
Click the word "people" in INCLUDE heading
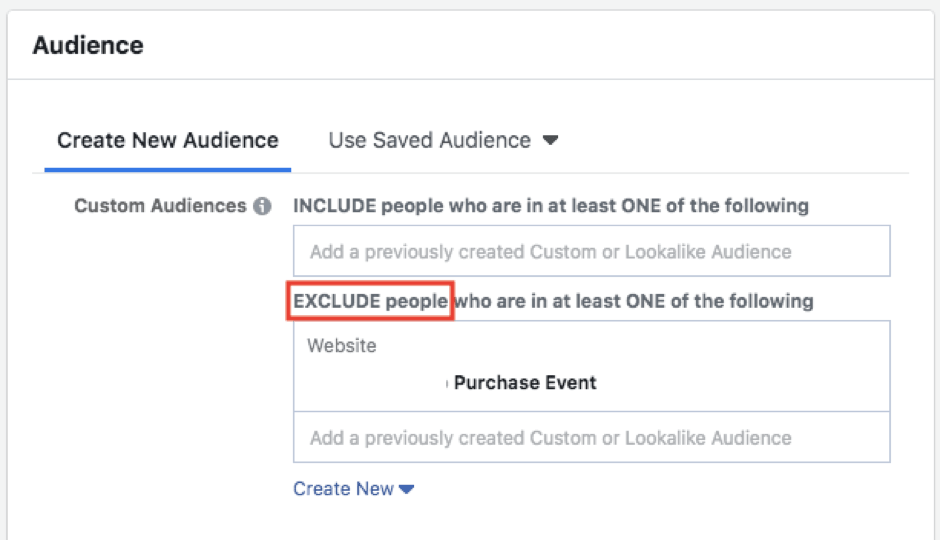410,206
